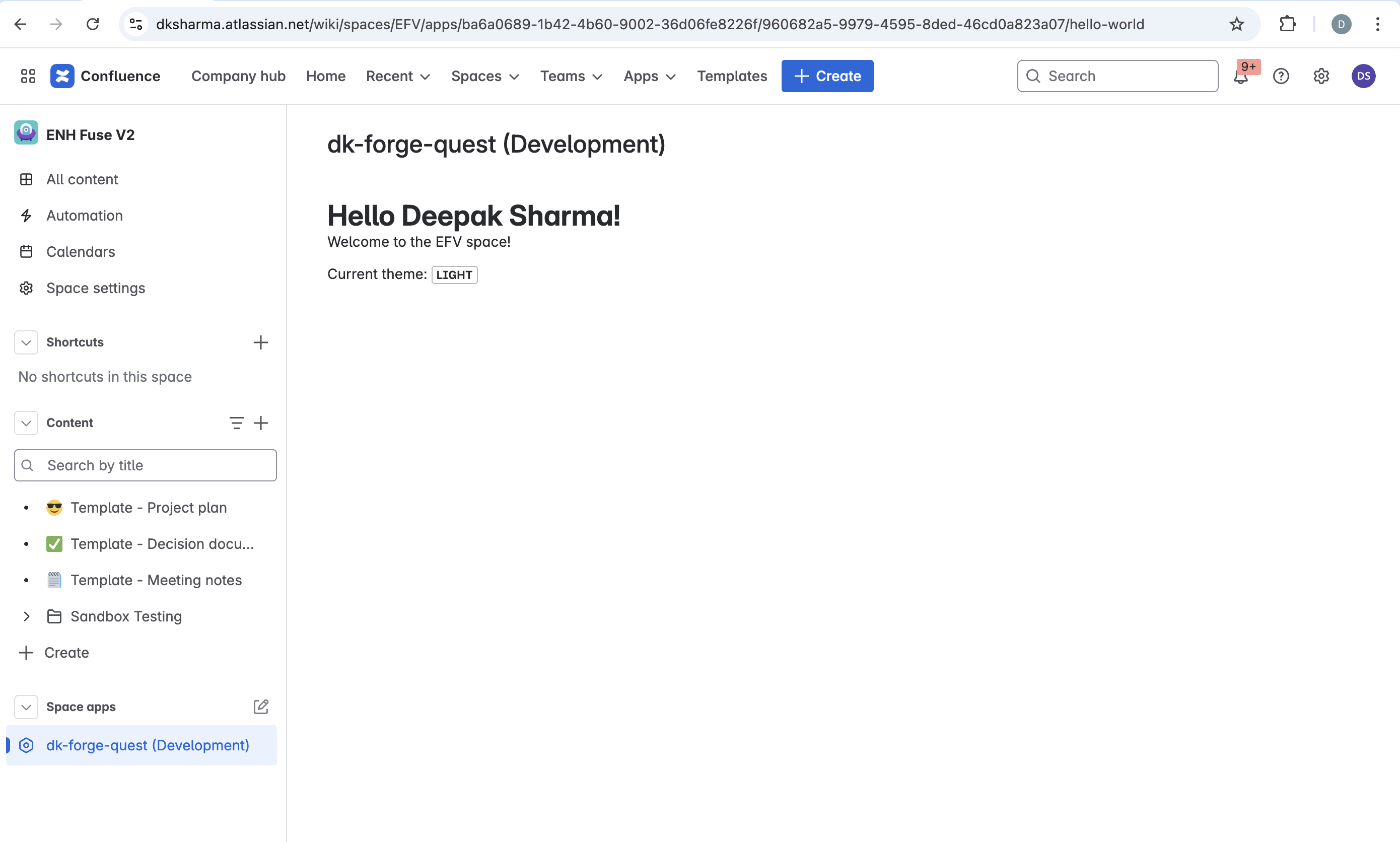Screen dimensions: 1400x842
Task: Add a new shortcut with plus icon
Action: point(260,342)
